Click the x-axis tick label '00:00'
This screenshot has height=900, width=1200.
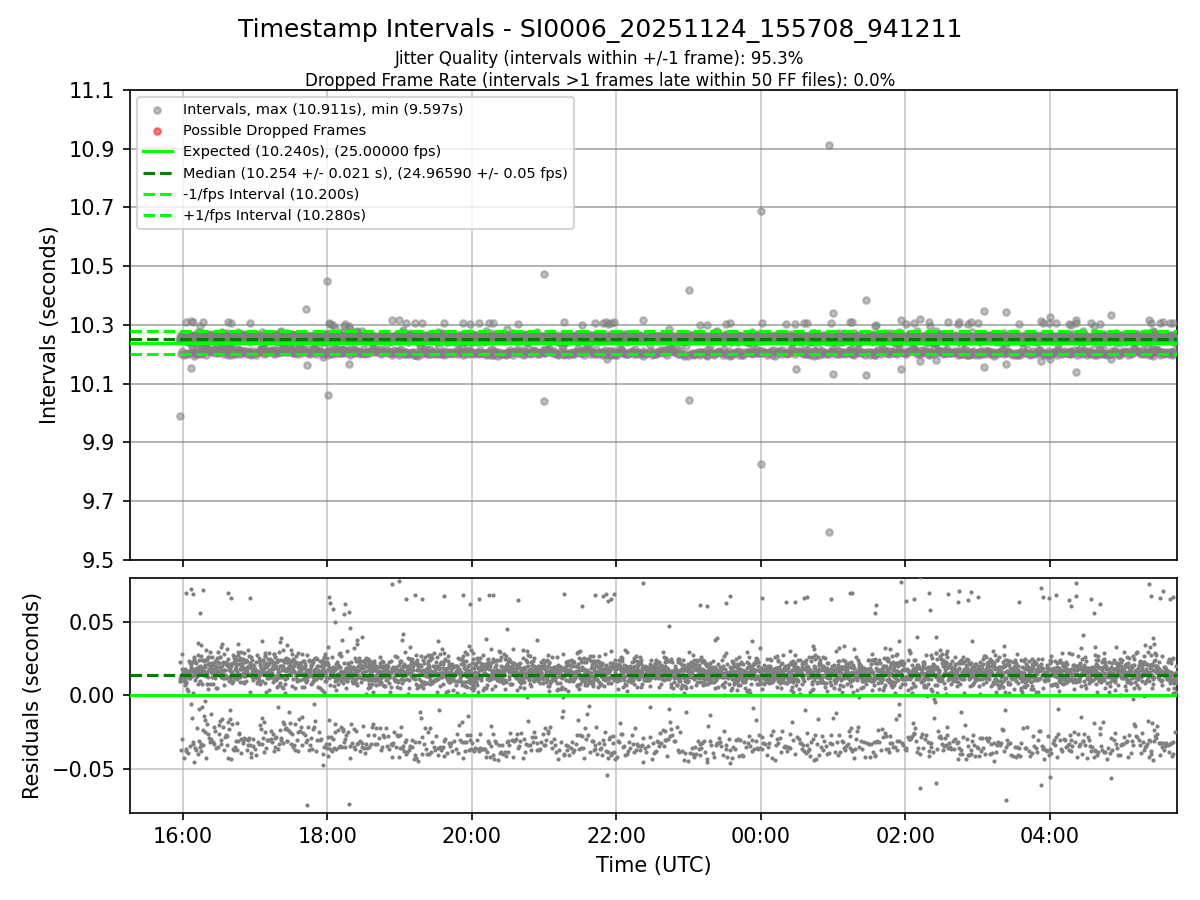(760, 834)
